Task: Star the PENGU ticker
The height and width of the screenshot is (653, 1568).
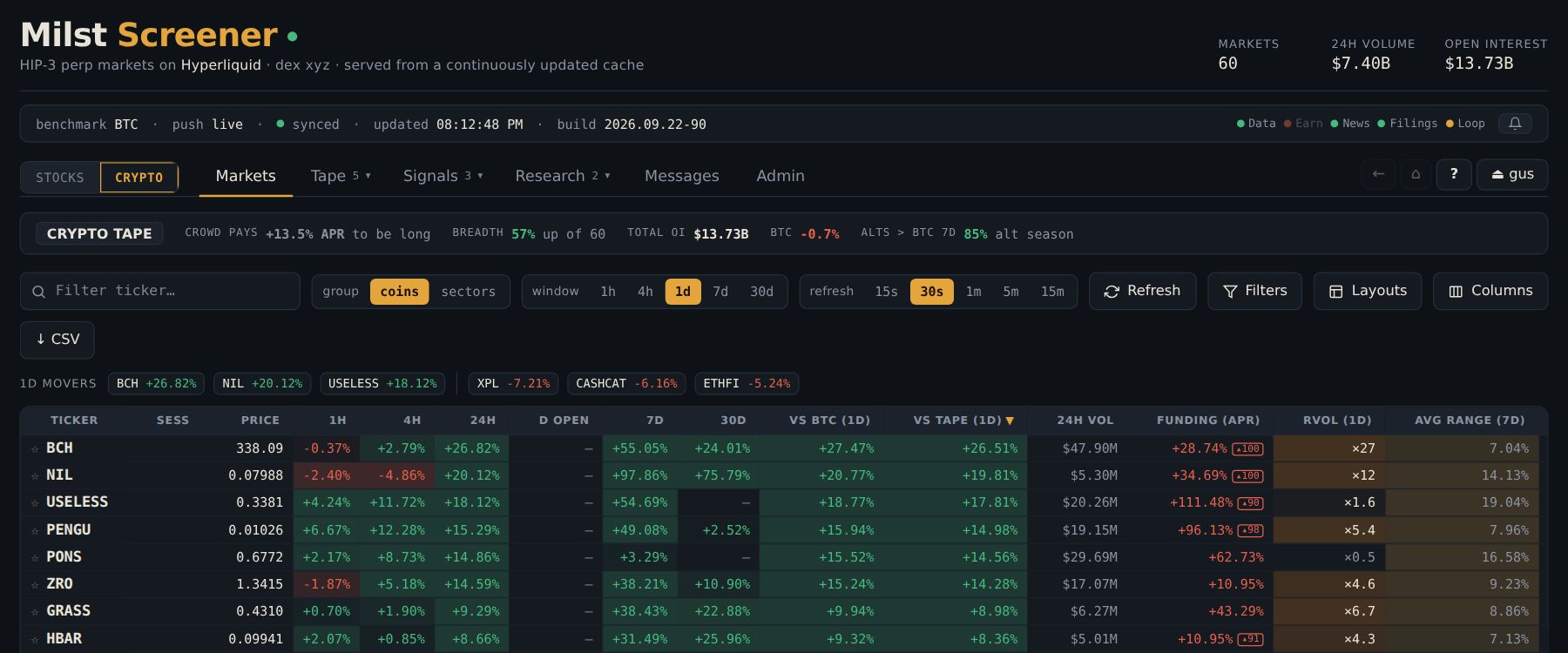Action: (x=35, y=531)
